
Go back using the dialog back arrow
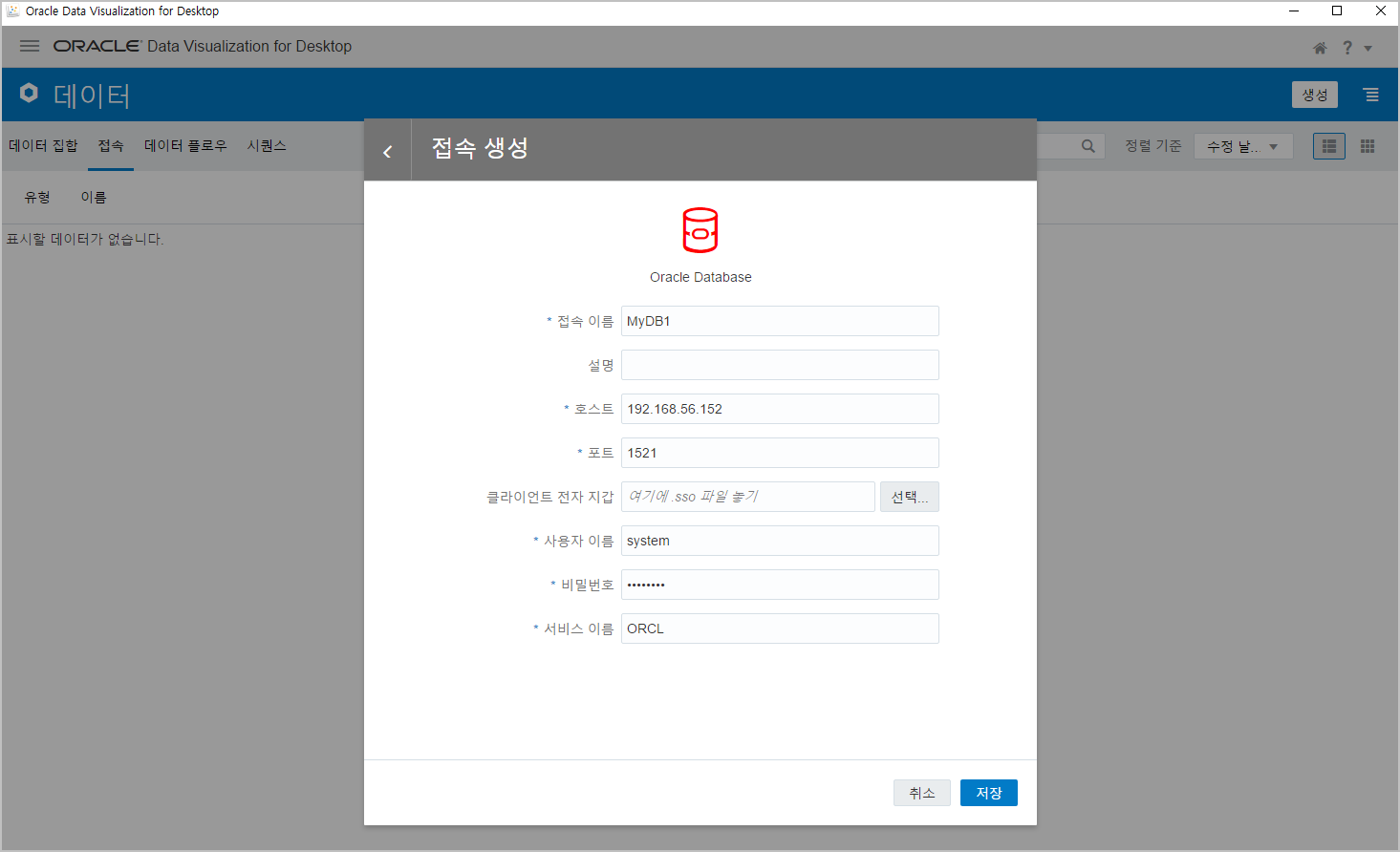pyautogui.click(x=387, y=151)
